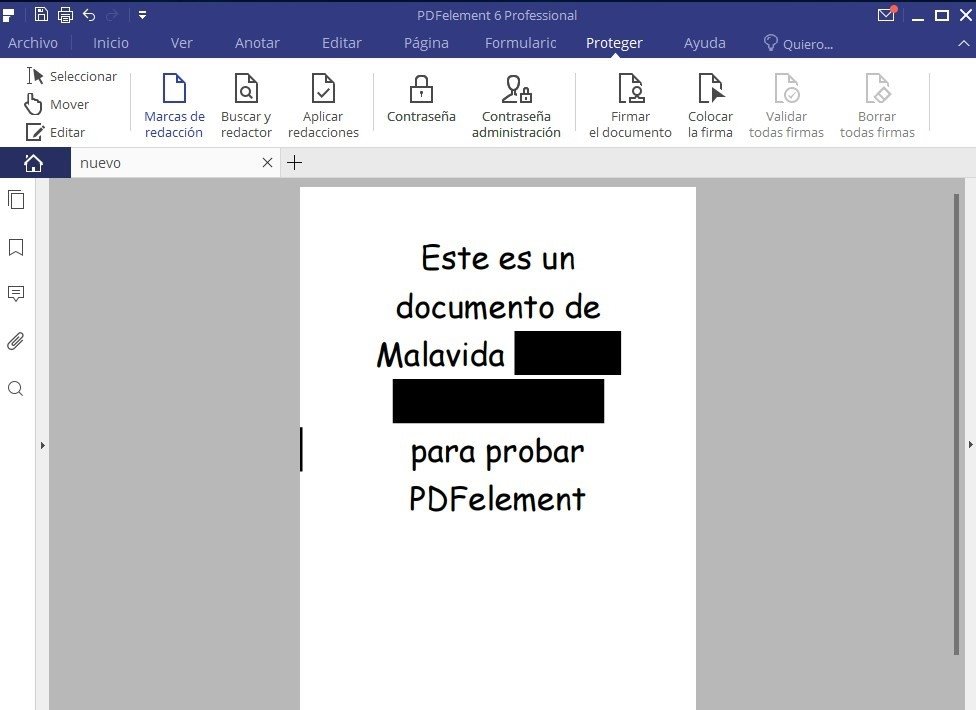Open the Ayuda tab
Screen dimensions: 976x710
pos(705,43)
